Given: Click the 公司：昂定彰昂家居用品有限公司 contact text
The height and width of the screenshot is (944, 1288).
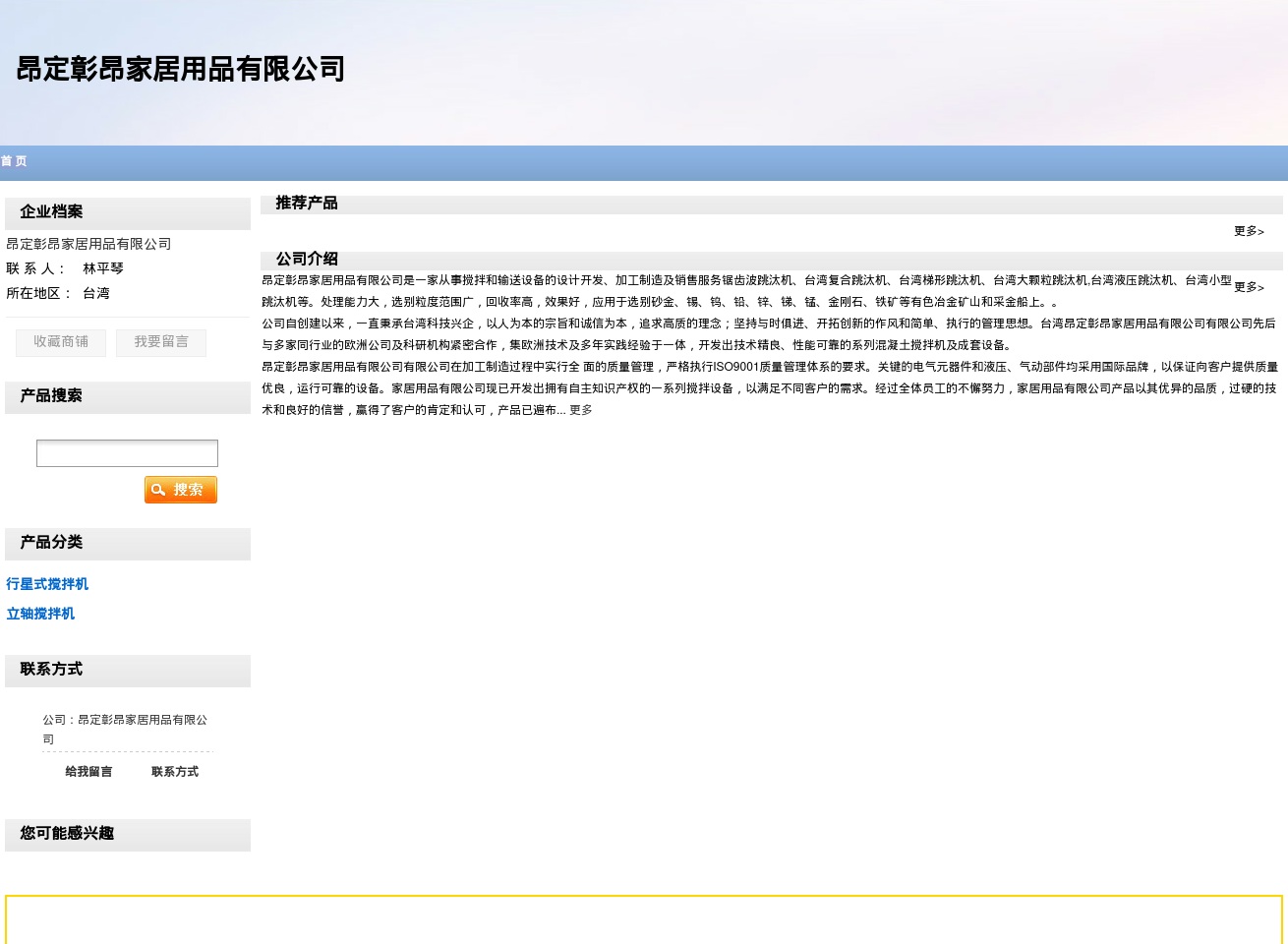Looking at the screenshot, I should (125, 730).
